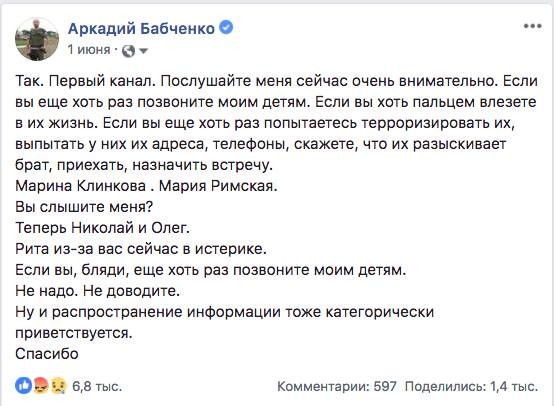Click the globe public privacy icon
The image size is (554, 406).
[128, 52]
